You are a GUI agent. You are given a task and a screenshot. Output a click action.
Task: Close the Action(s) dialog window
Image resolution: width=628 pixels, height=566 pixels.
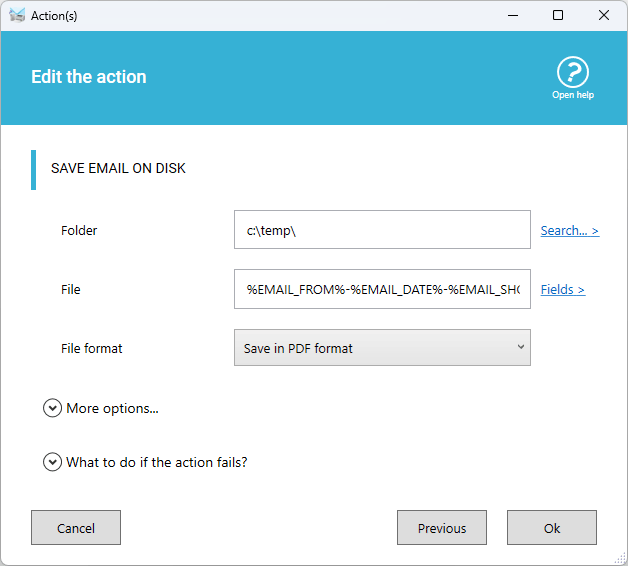604,15
